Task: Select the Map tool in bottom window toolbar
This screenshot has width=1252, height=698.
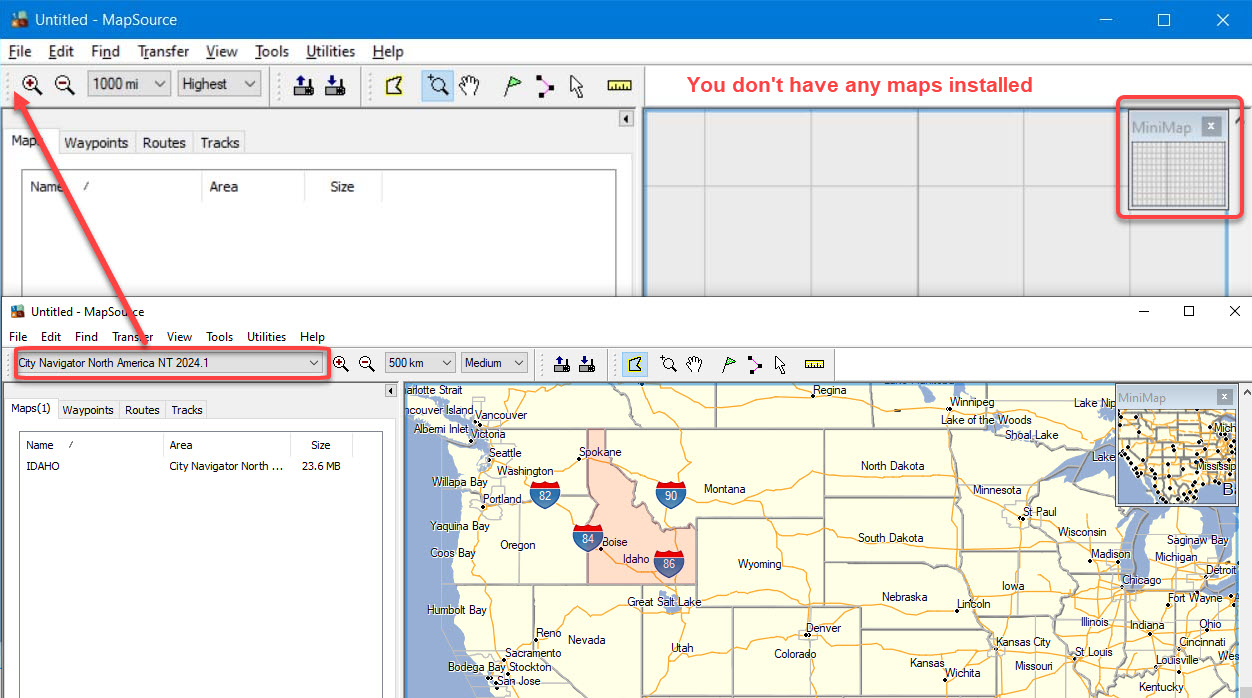Action: (634, 364)
